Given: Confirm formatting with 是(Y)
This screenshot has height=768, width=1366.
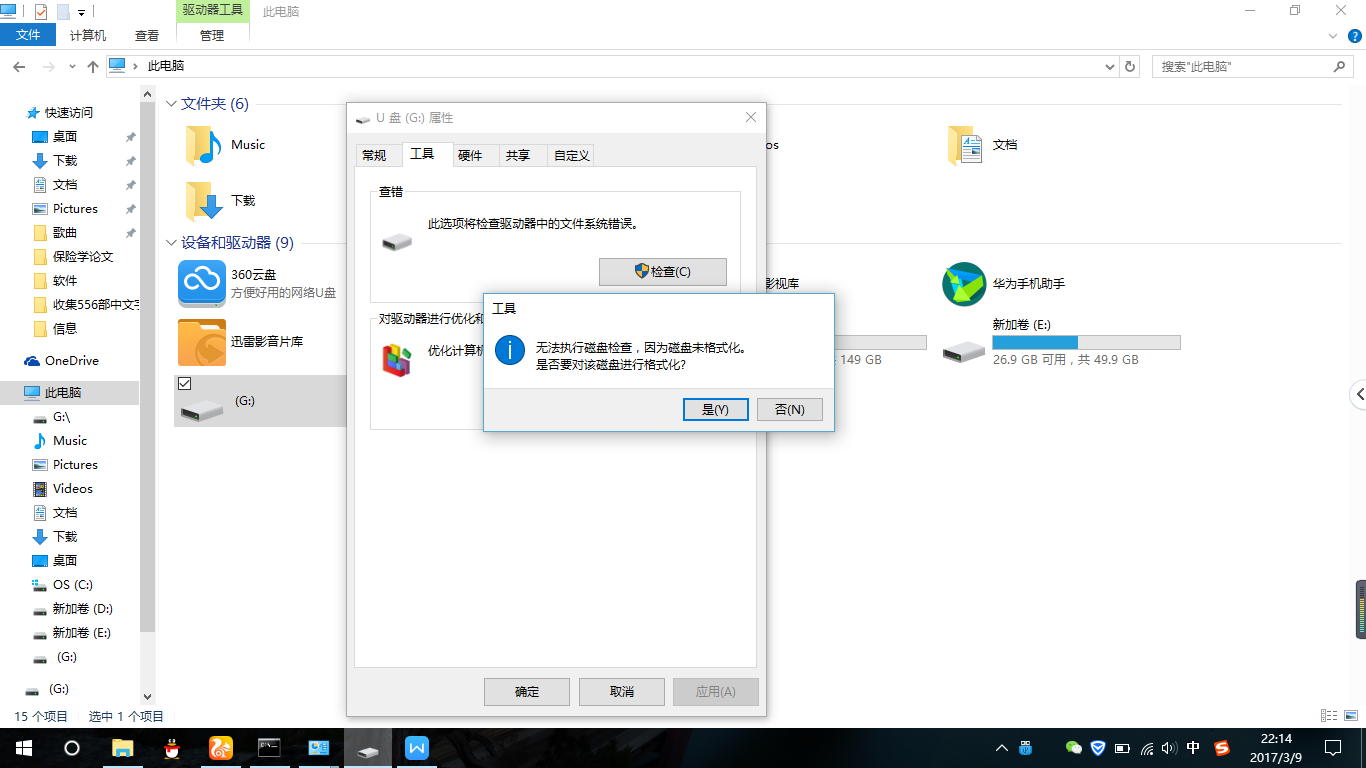Looking at the screenshot, I should (x=715, y=409).
